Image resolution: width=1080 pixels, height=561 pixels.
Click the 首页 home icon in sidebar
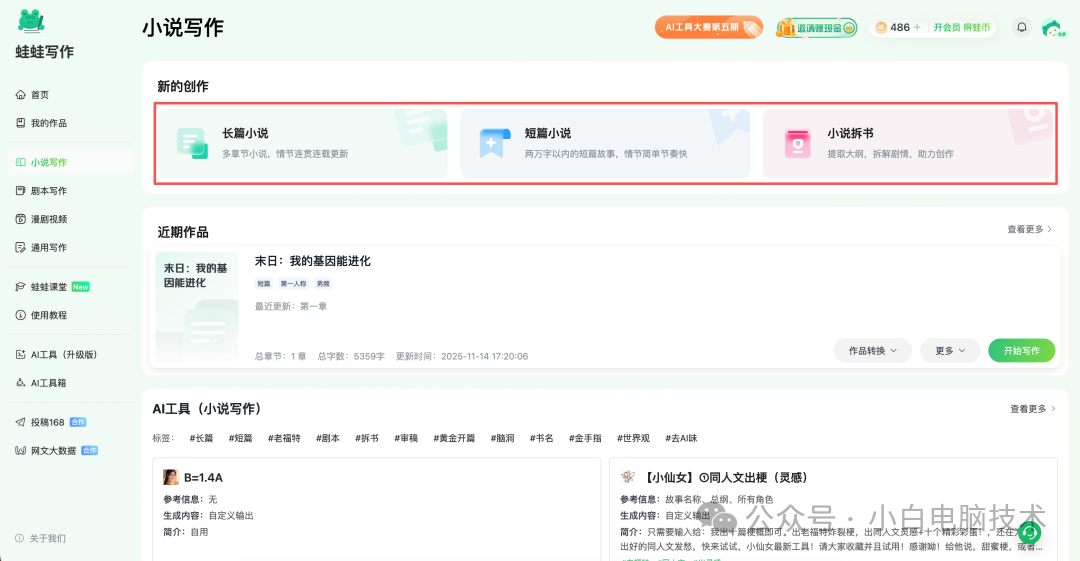pyautogui.click(x=21, y=94)
